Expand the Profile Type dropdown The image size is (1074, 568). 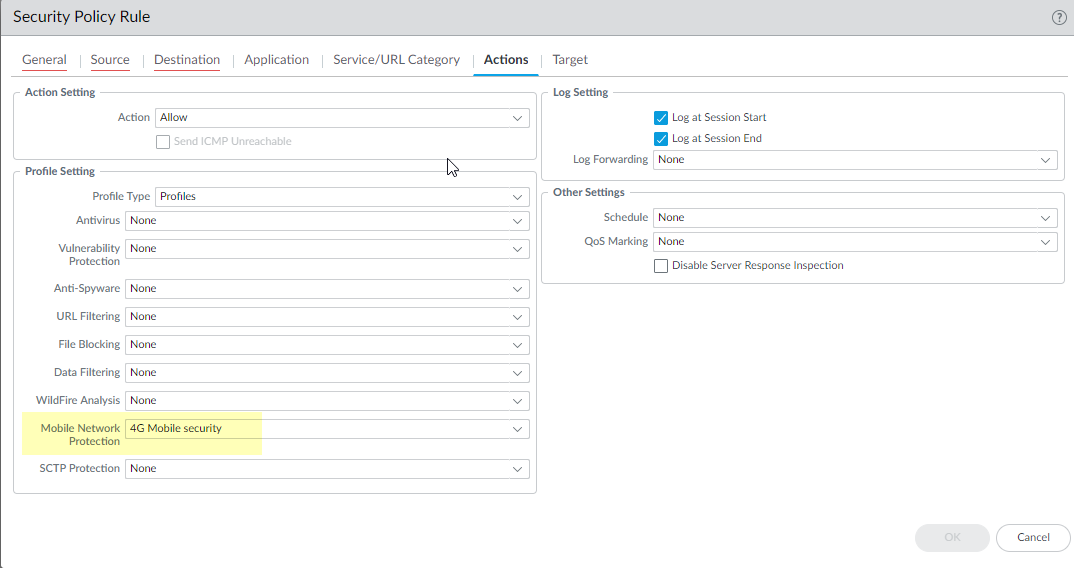coord(342,197)
